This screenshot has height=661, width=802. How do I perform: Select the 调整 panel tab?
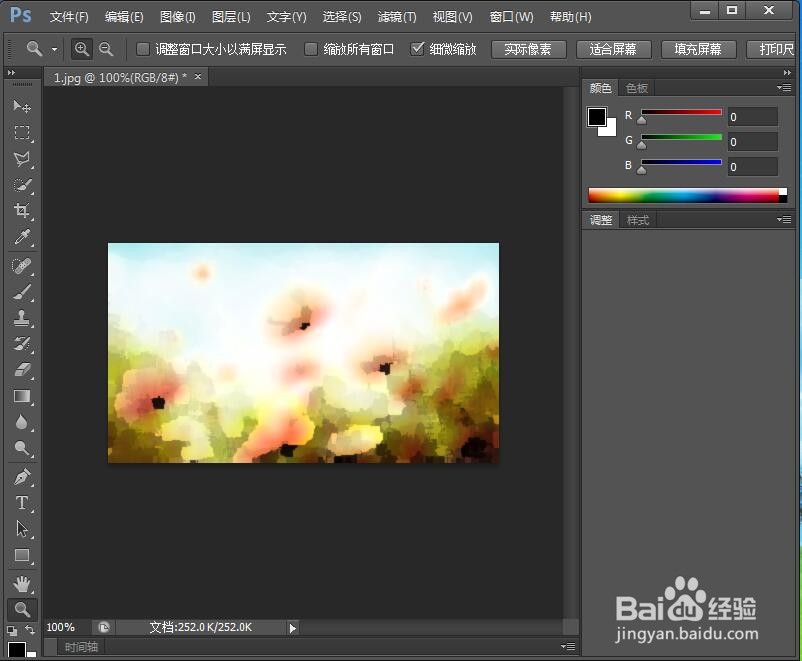(x=601, y=220)
